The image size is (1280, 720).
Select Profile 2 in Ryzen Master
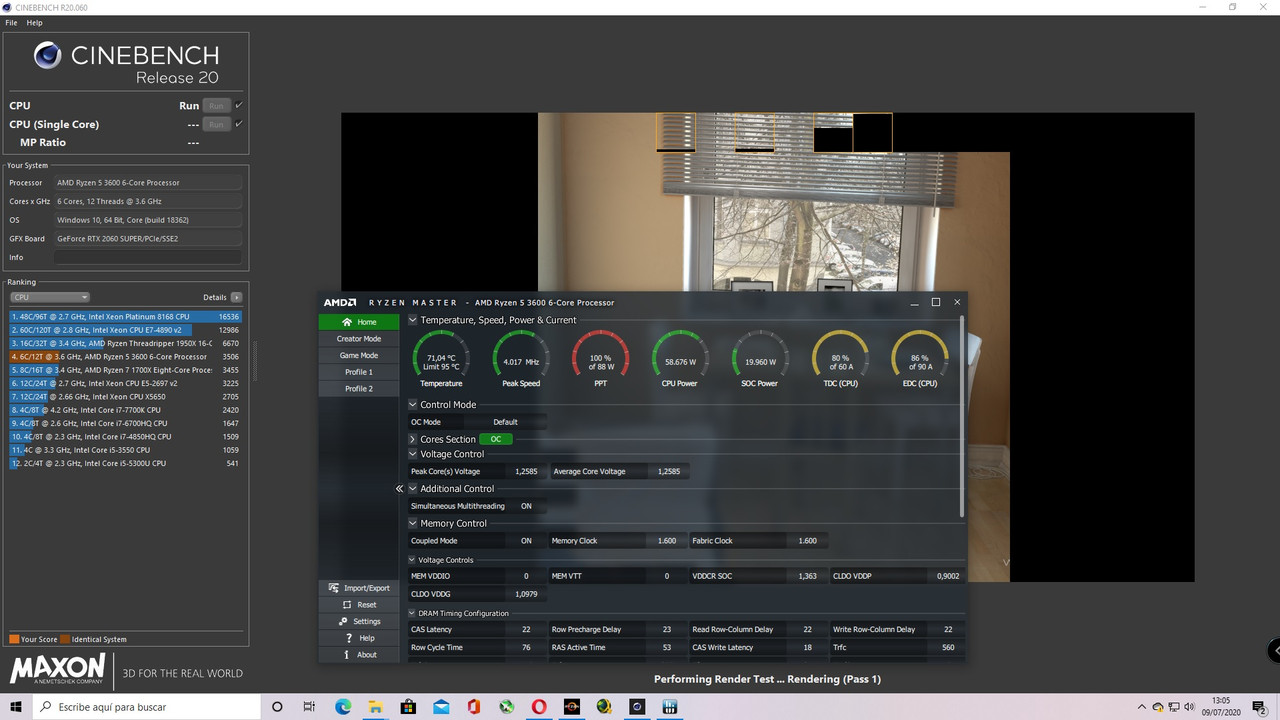(x=358, y=388)
